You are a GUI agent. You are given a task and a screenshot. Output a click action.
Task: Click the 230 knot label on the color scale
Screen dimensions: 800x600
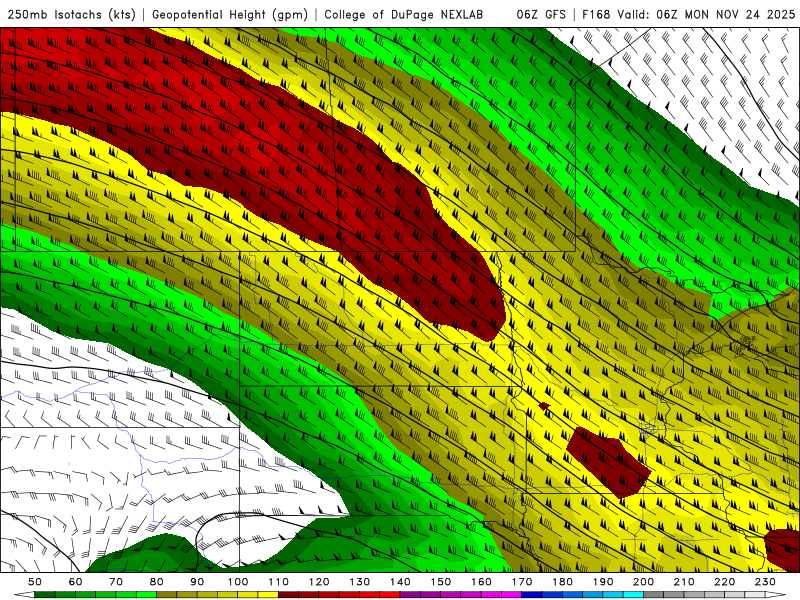click(x=765, y=582)
